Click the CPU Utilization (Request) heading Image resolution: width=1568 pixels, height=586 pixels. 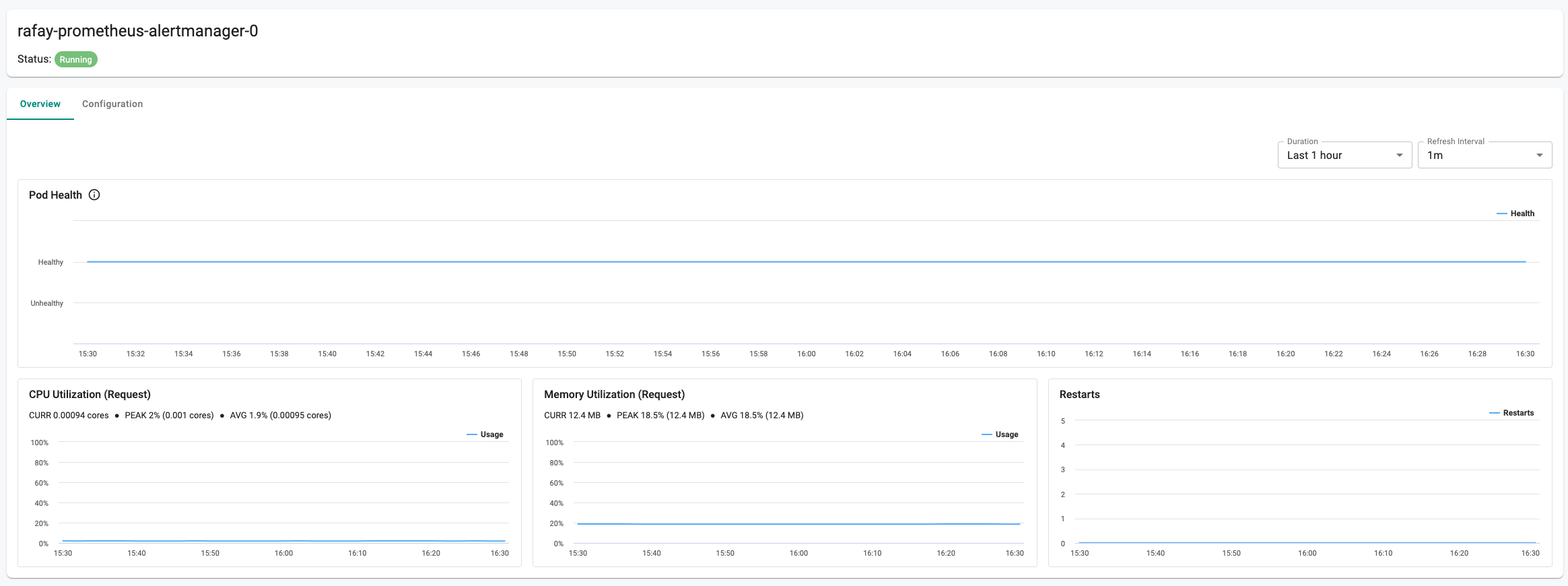[x=90, y=394]
